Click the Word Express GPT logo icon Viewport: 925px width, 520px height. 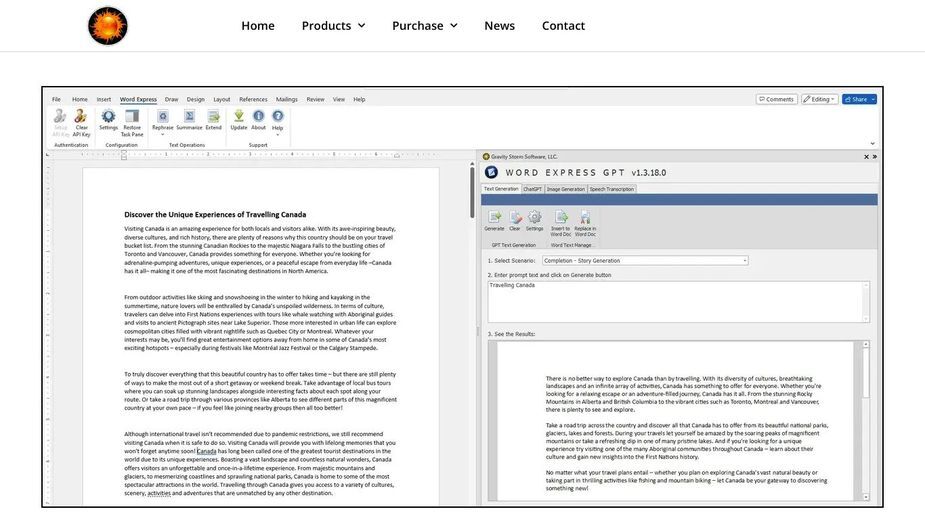tap(491, 172)
